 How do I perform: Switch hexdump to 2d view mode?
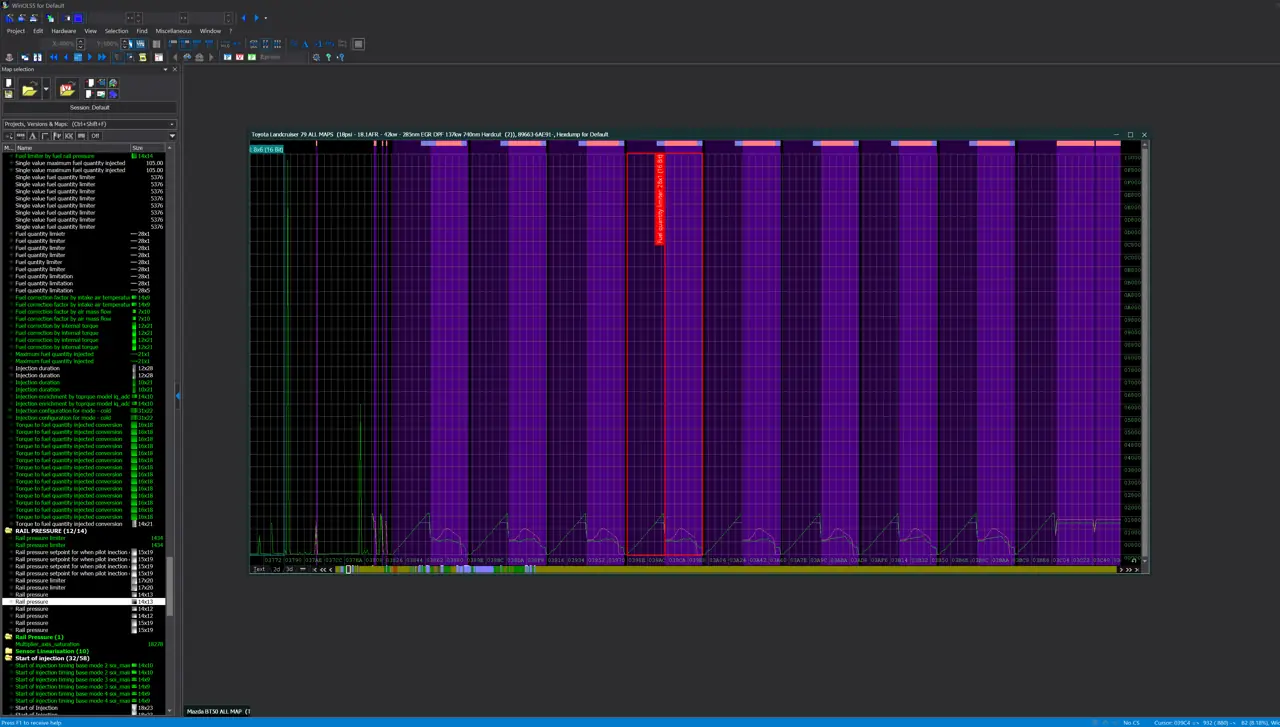pos(276,569)
